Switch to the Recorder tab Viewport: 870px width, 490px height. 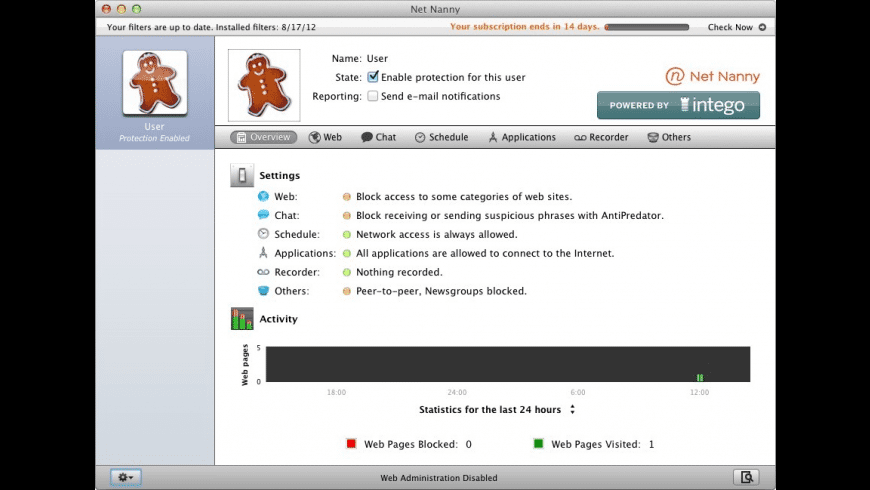(x=601, y=137)
